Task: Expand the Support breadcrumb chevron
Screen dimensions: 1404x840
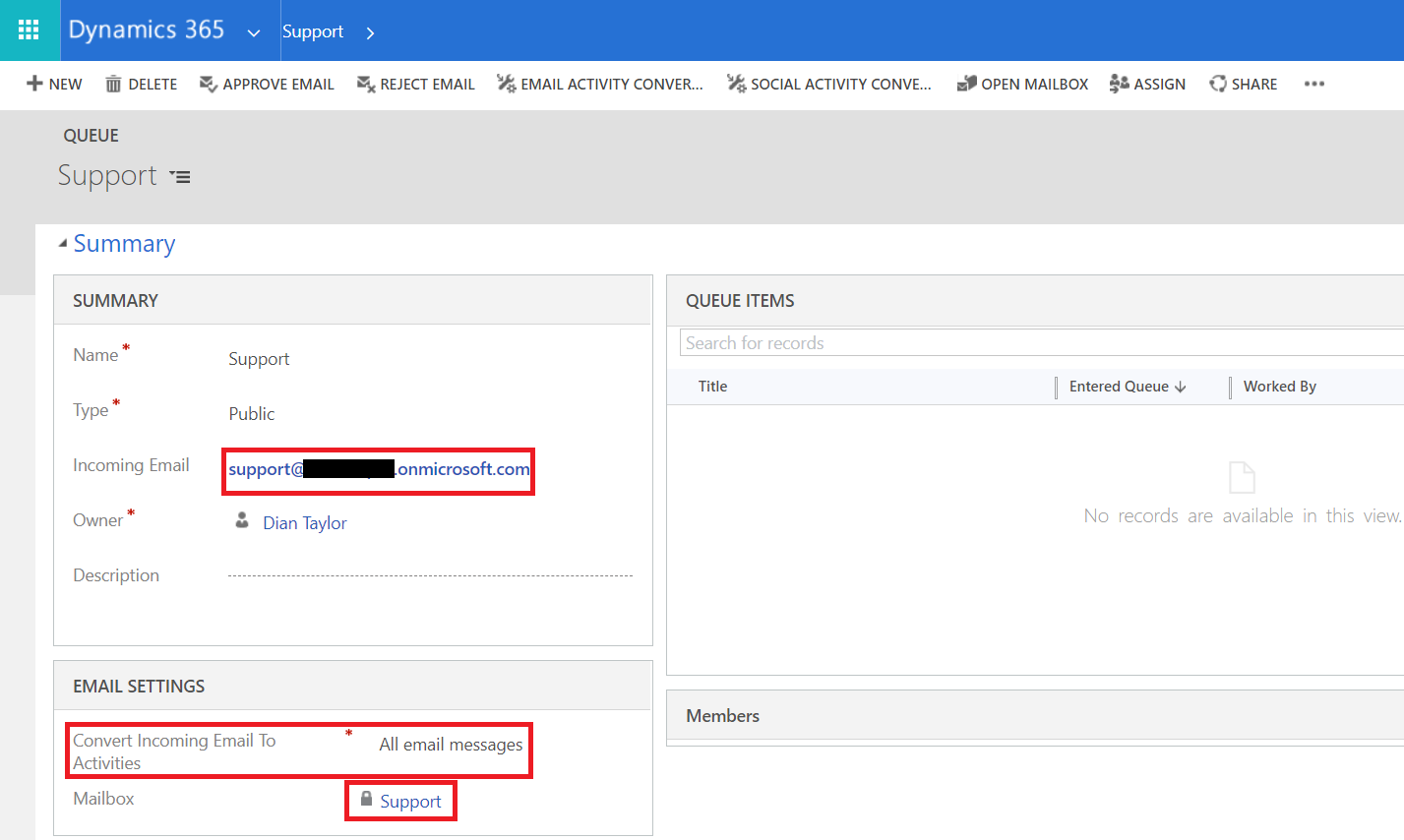Action: tap(370, 32)
